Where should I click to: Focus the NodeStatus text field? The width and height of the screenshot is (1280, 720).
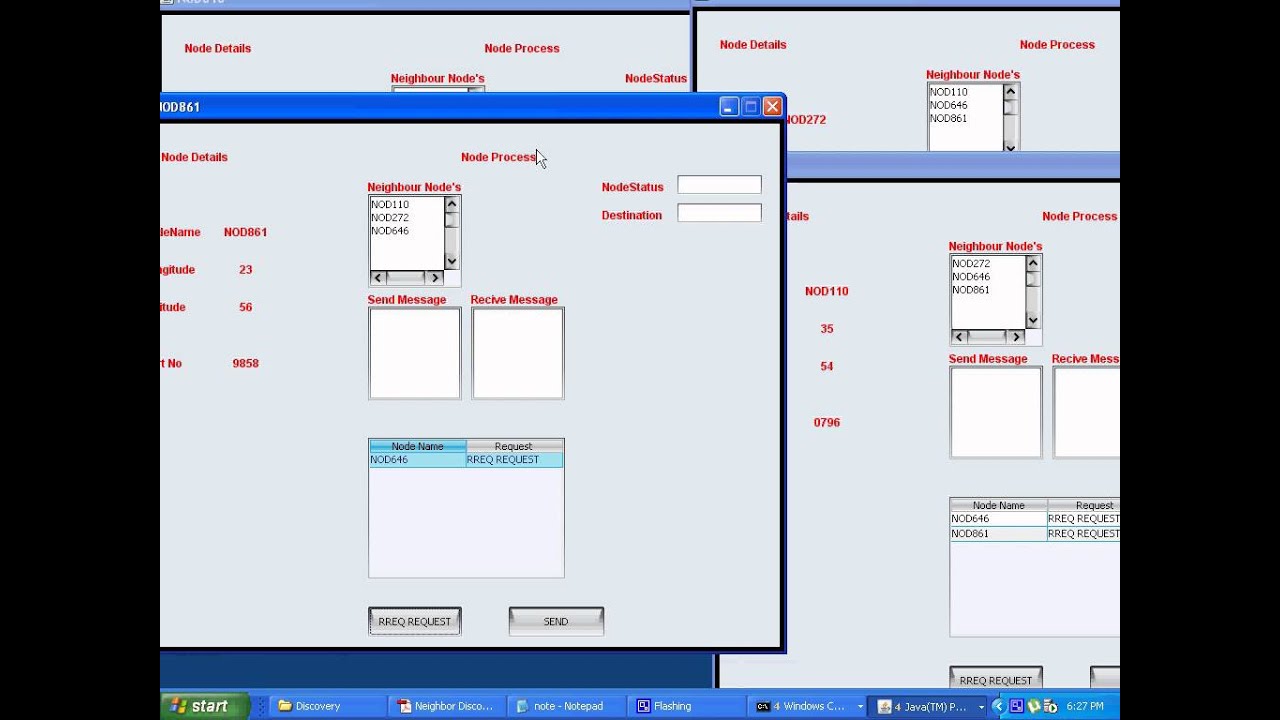[719, 185]
